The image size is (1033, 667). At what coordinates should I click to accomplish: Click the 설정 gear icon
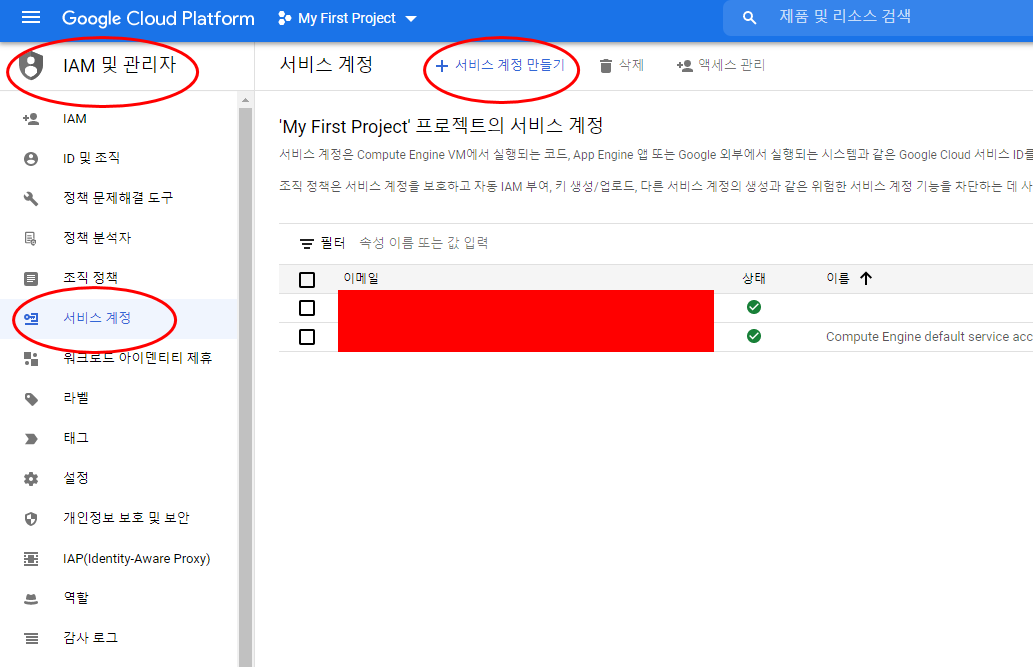(x=31, y=479)
